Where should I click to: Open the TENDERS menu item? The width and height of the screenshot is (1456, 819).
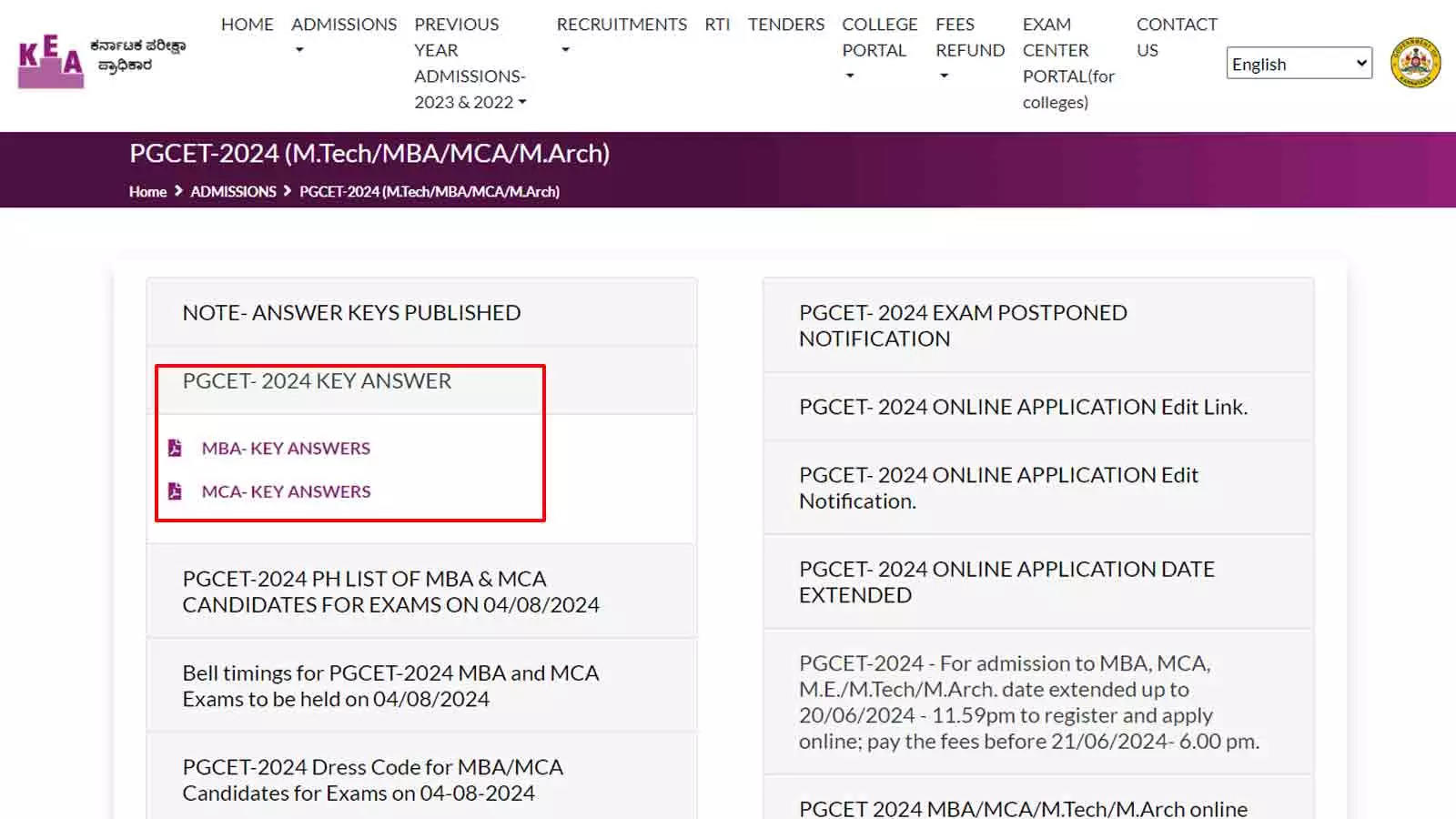(x=786, y=25)
